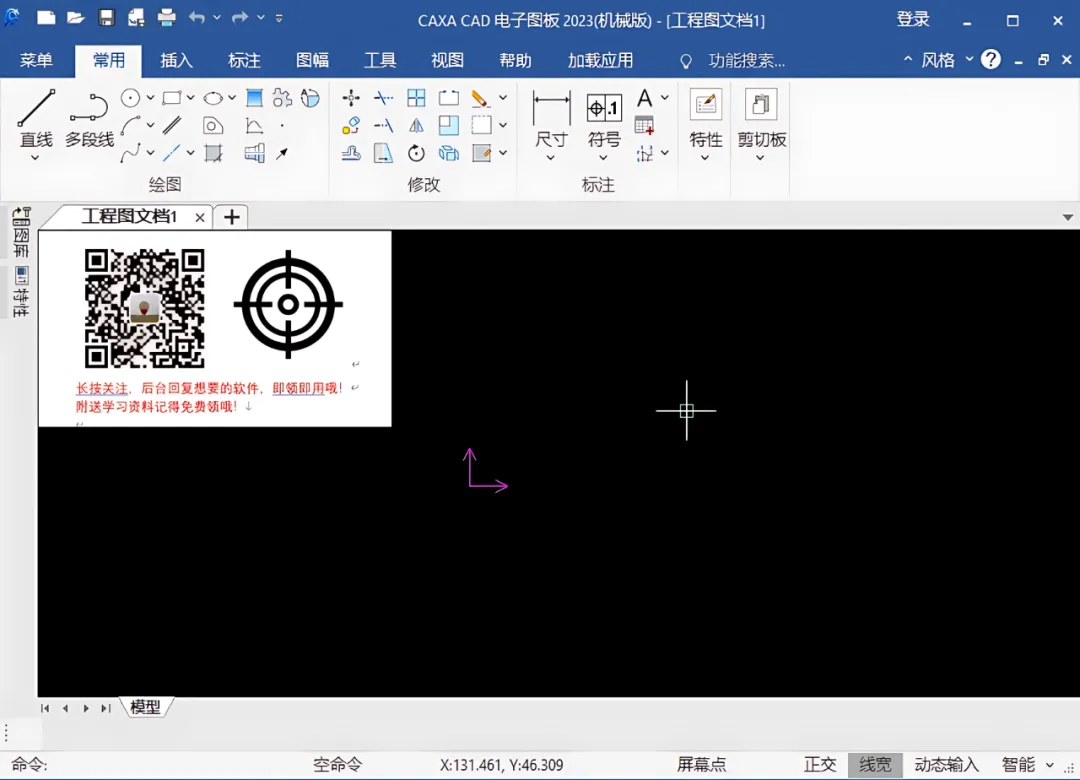The width and height of the screenshot is (1080, 780).
Task: Click the insert table icon with red plus
Action: pyautogui.click(x=644, y=125)
